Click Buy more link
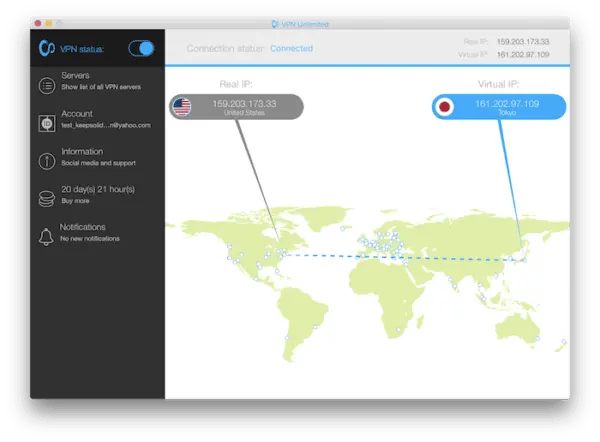This screenshot has height=442, width=600. (x=75, y=201)
